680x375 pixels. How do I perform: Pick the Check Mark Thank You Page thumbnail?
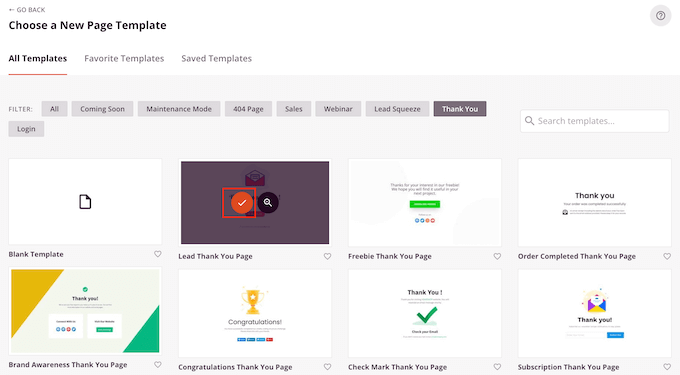425,313
